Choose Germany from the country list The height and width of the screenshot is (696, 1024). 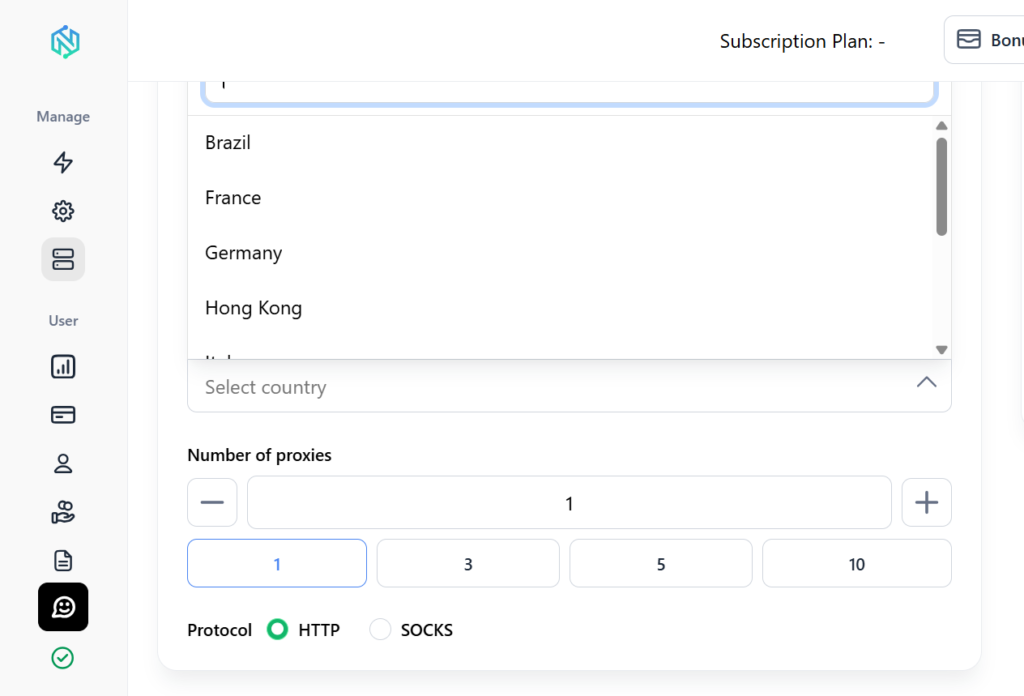pyautogui.click(x=561, y=253)
